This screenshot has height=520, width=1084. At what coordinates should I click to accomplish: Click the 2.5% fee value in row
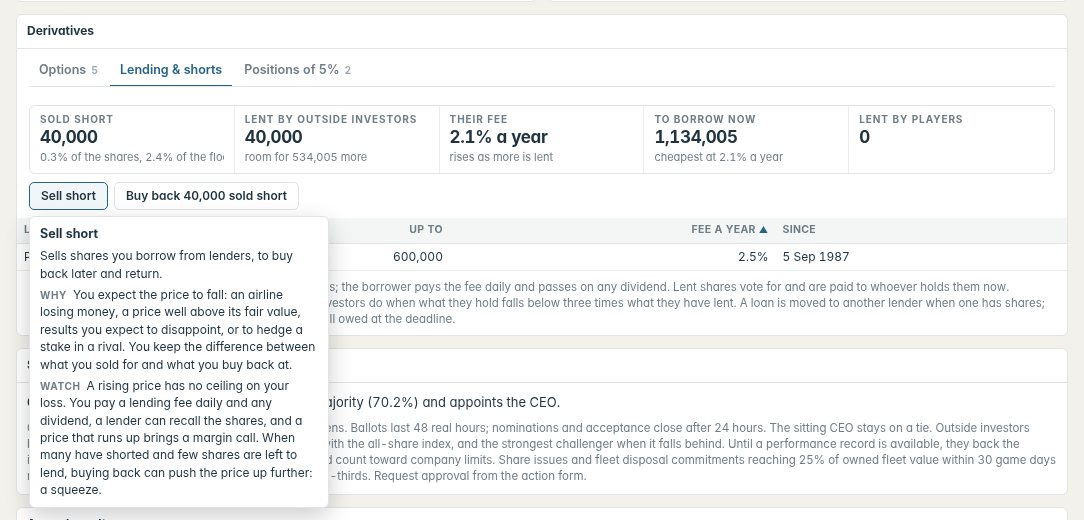click(x=753, y=257)
